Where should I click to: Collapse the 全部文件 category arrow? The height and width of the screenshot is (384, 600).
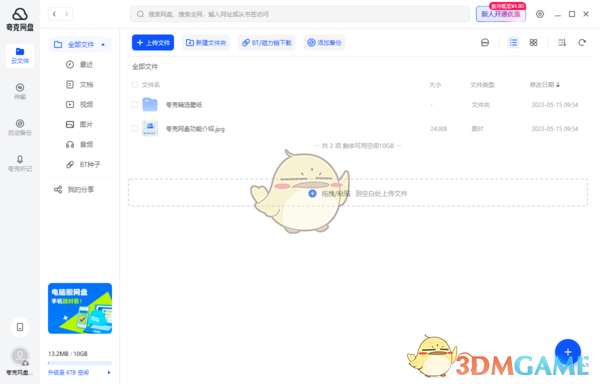[x=103, y=45]
